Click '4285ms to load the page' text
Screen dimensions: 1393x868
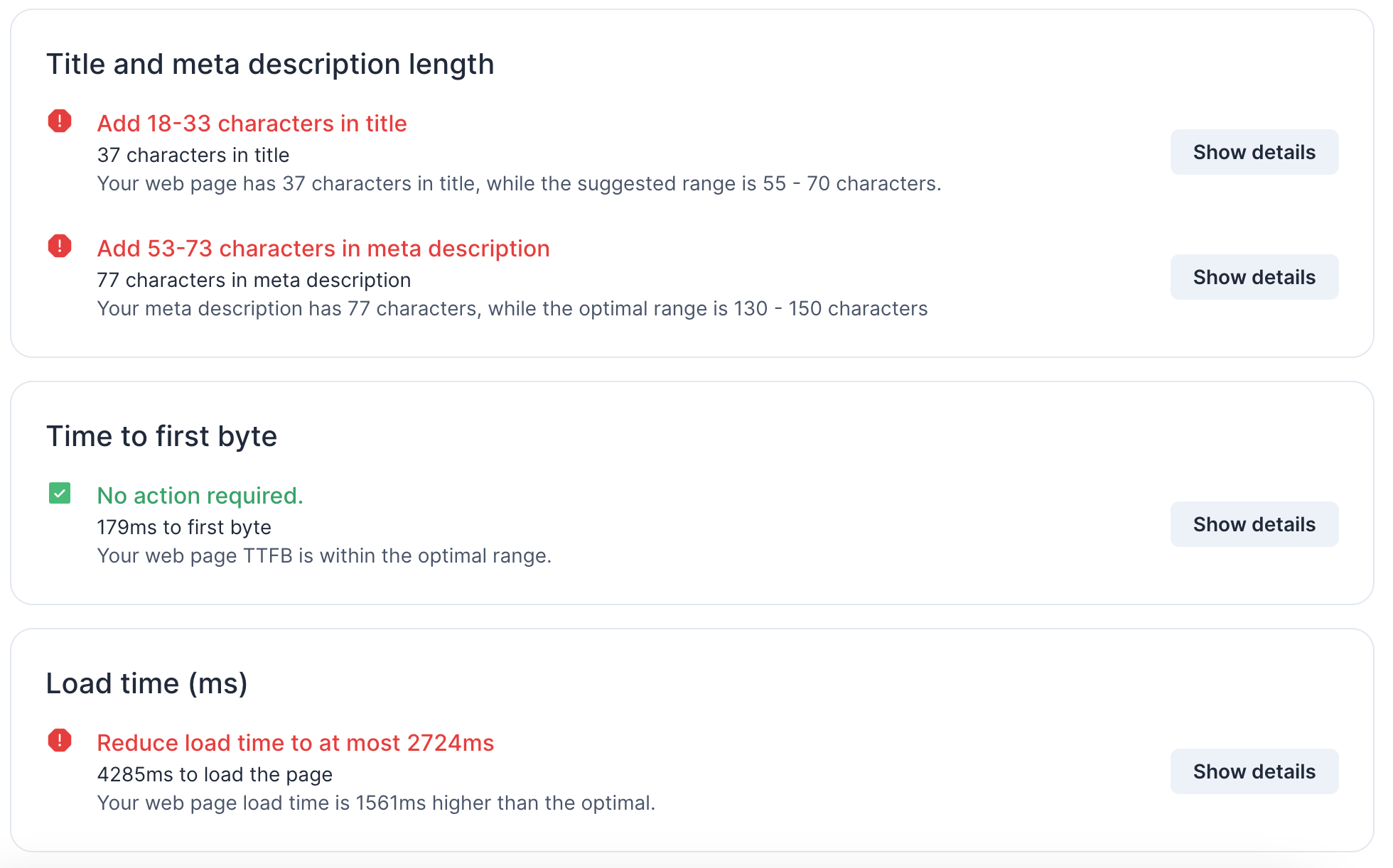click(215, 774)
